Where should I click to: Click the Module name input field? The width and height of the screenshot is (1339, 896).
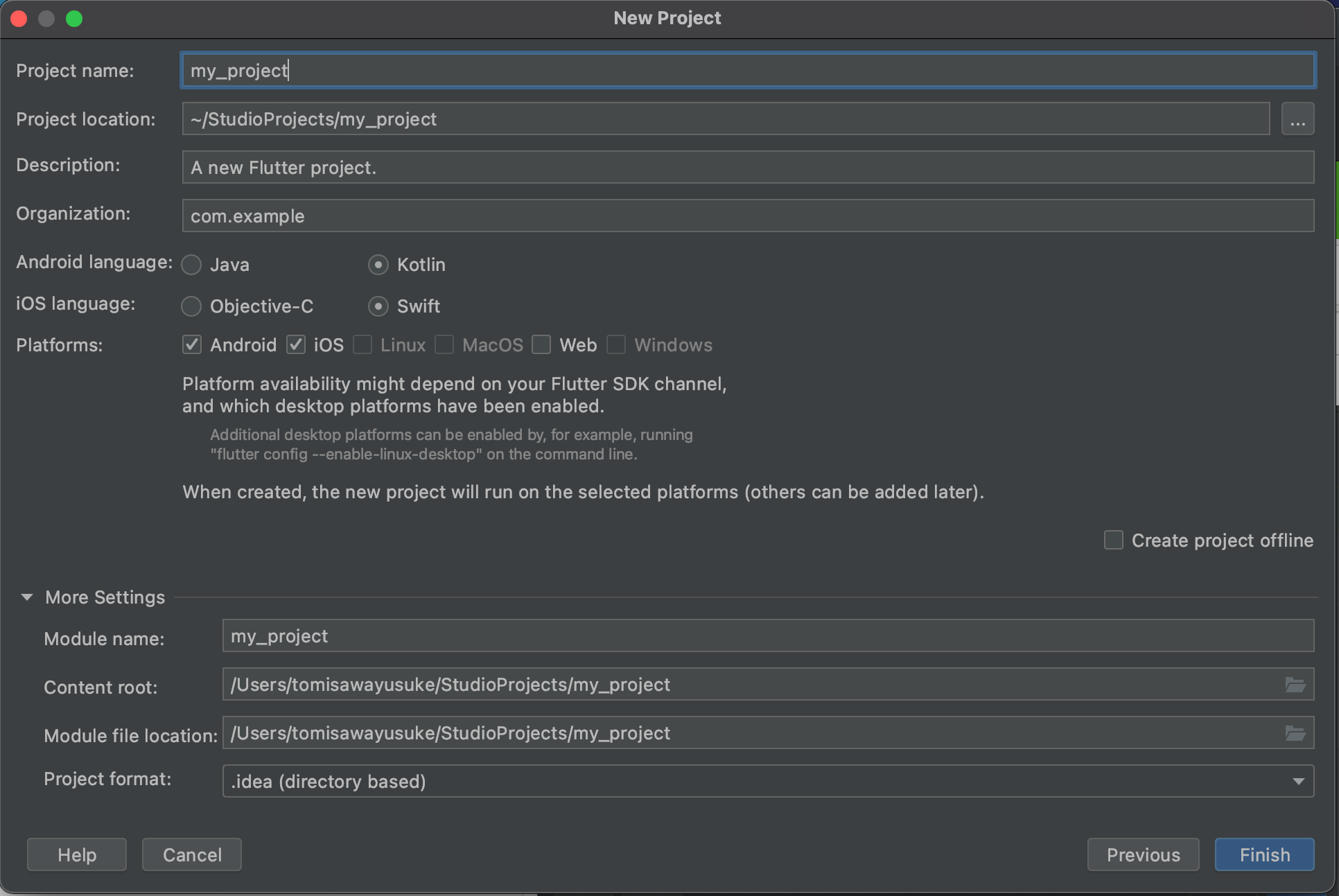(x=767, y=636)
